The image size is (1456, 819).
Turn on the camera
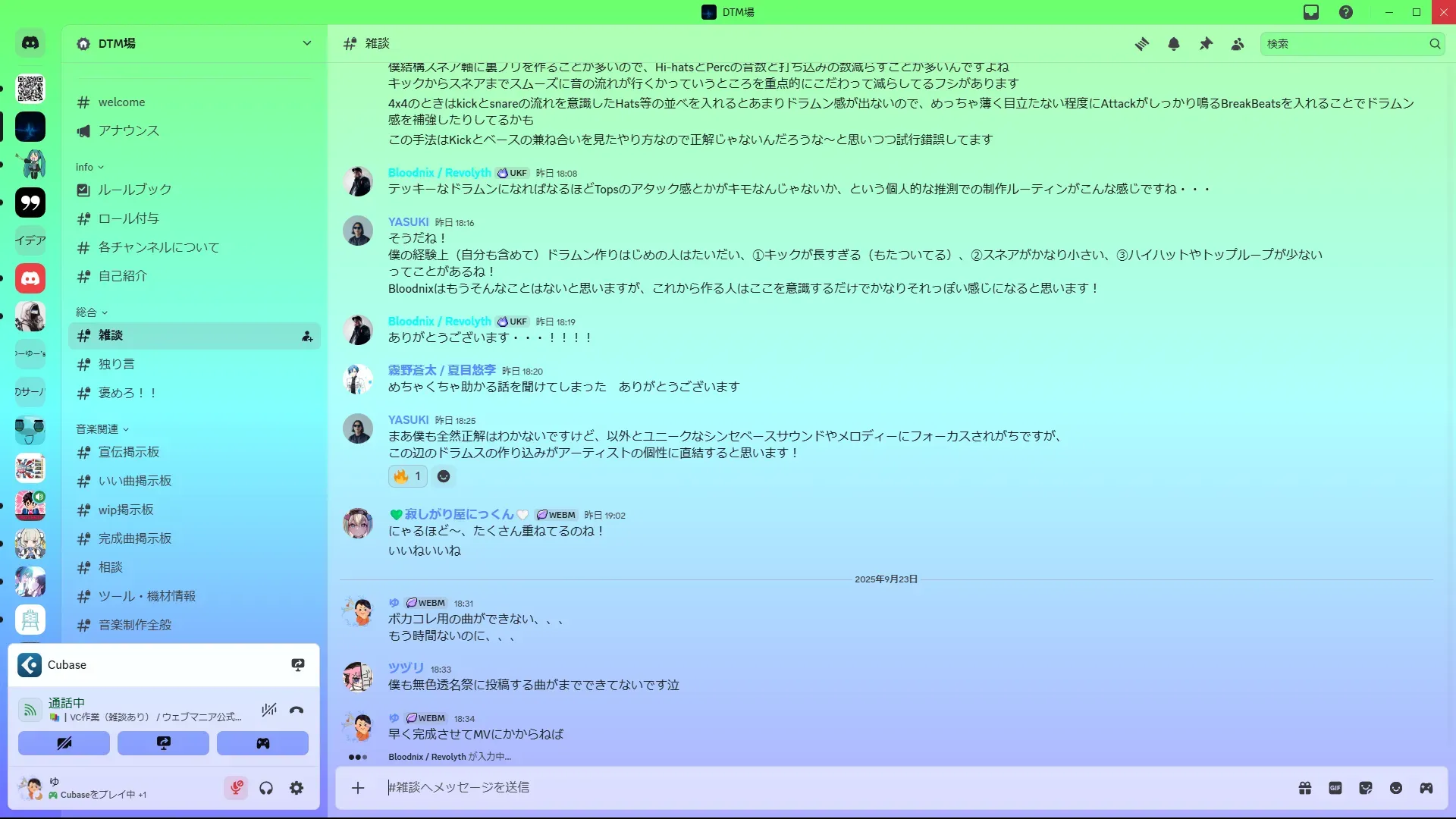pyautogui.click(x=64, y=743)
